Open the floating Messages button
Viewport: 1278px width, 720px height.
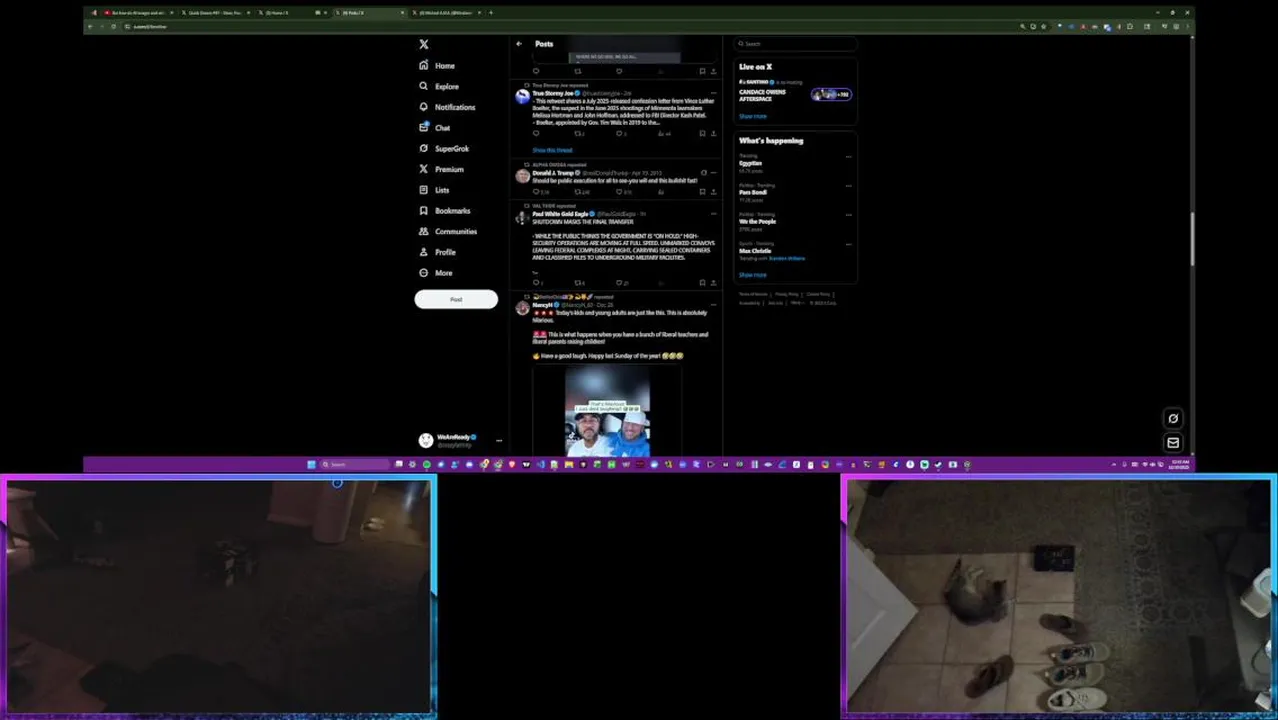1173,443
